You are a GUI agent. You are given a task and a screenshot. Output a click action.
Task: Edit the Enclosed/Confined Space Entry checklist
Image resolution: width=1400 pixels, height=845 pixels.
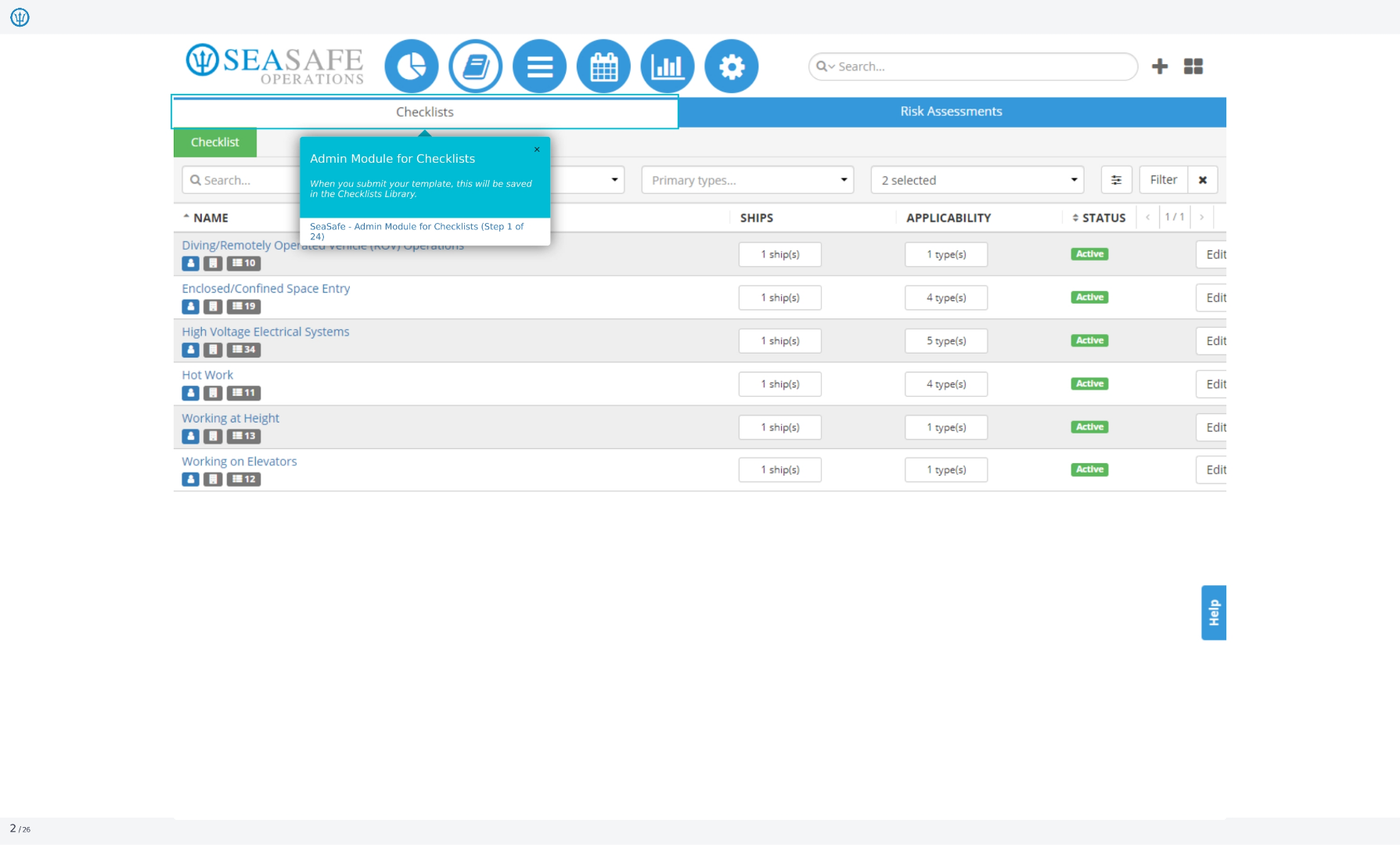coord(1212,297)
